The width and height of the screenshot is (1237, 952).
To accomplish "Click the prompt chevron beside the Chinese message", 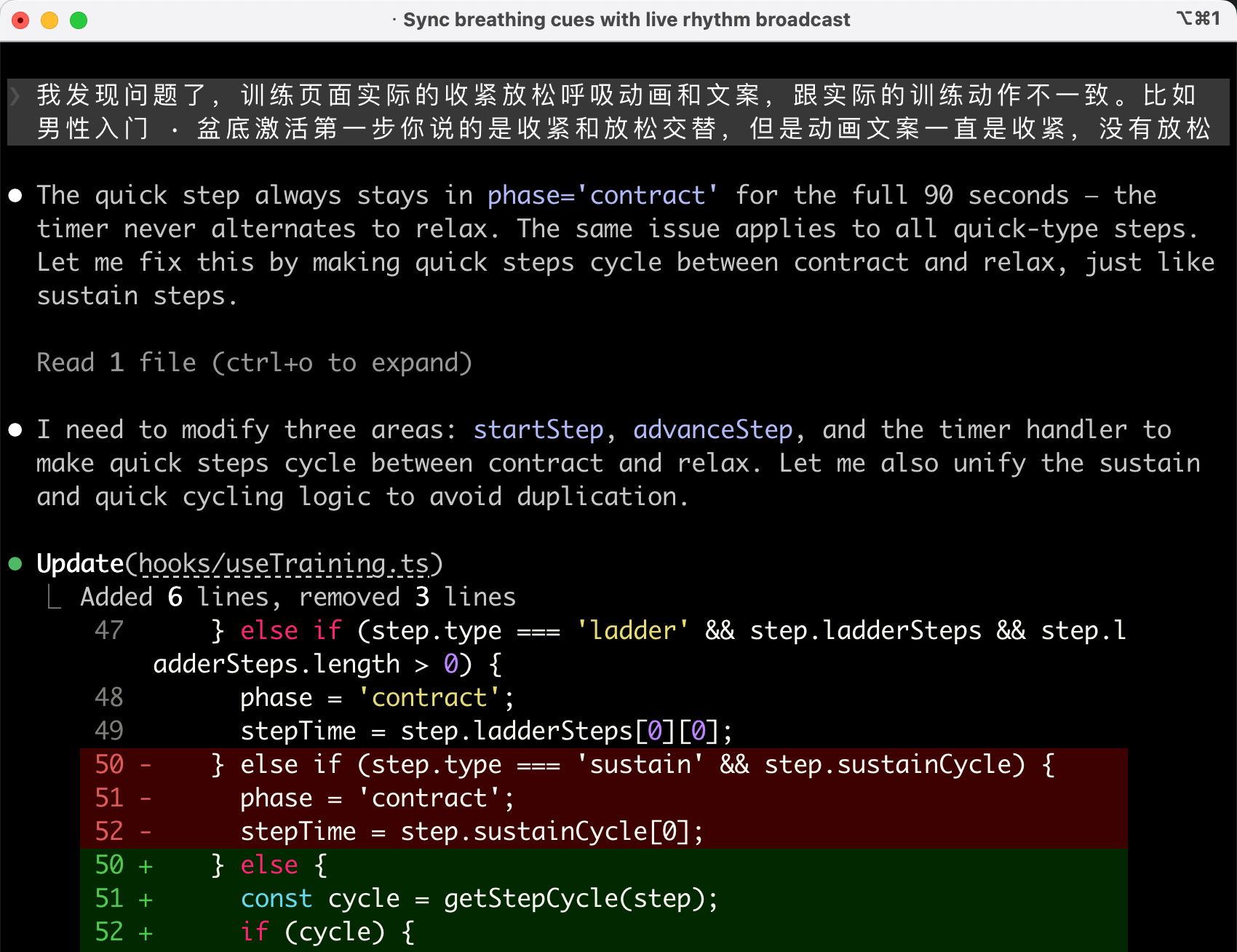I will tap(15, 95).
